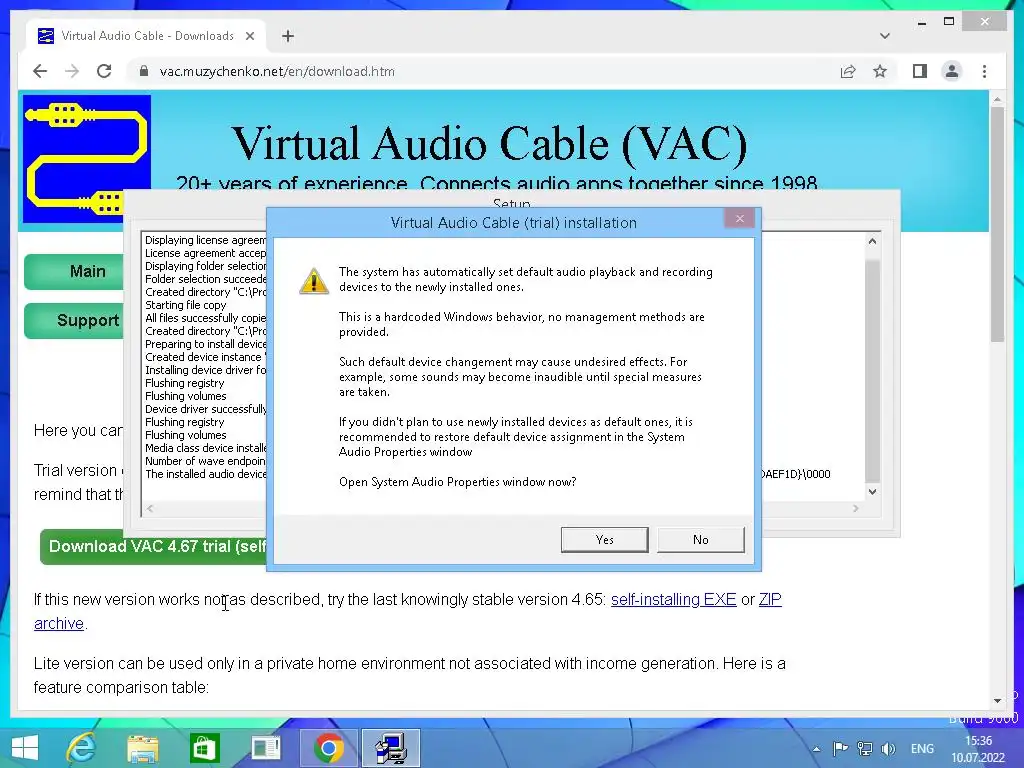Click No in the VAC installation dialog

(x=700, y=539)
